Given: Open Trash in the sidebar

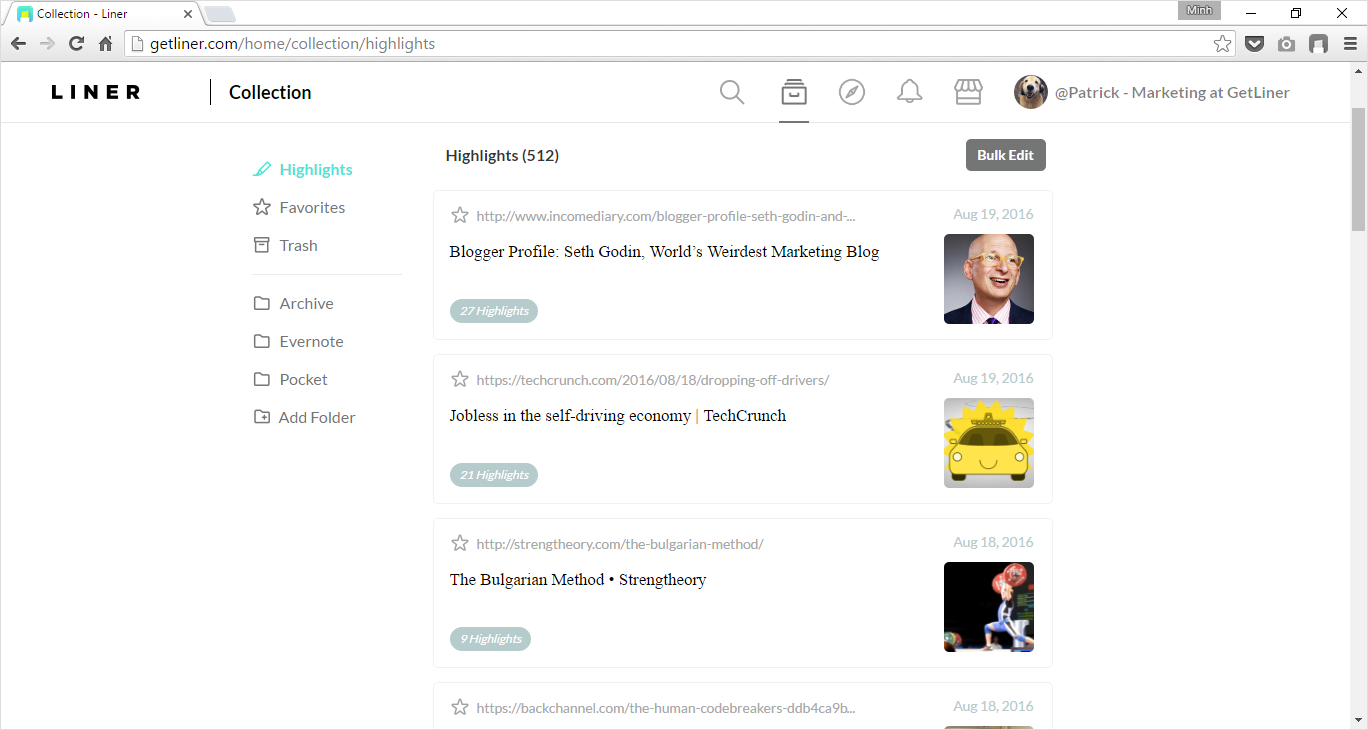Looking at the screenshot, I should (x=297, y=245).
